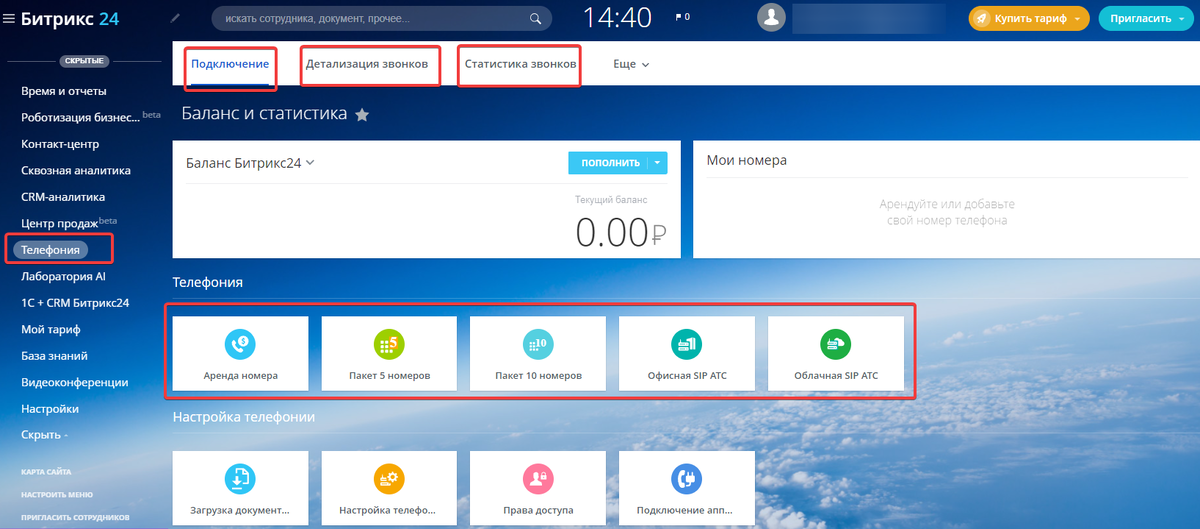Open Контакт-центр in sidebar
Viewport: 1200px width, 529px height.
[60, 144]
